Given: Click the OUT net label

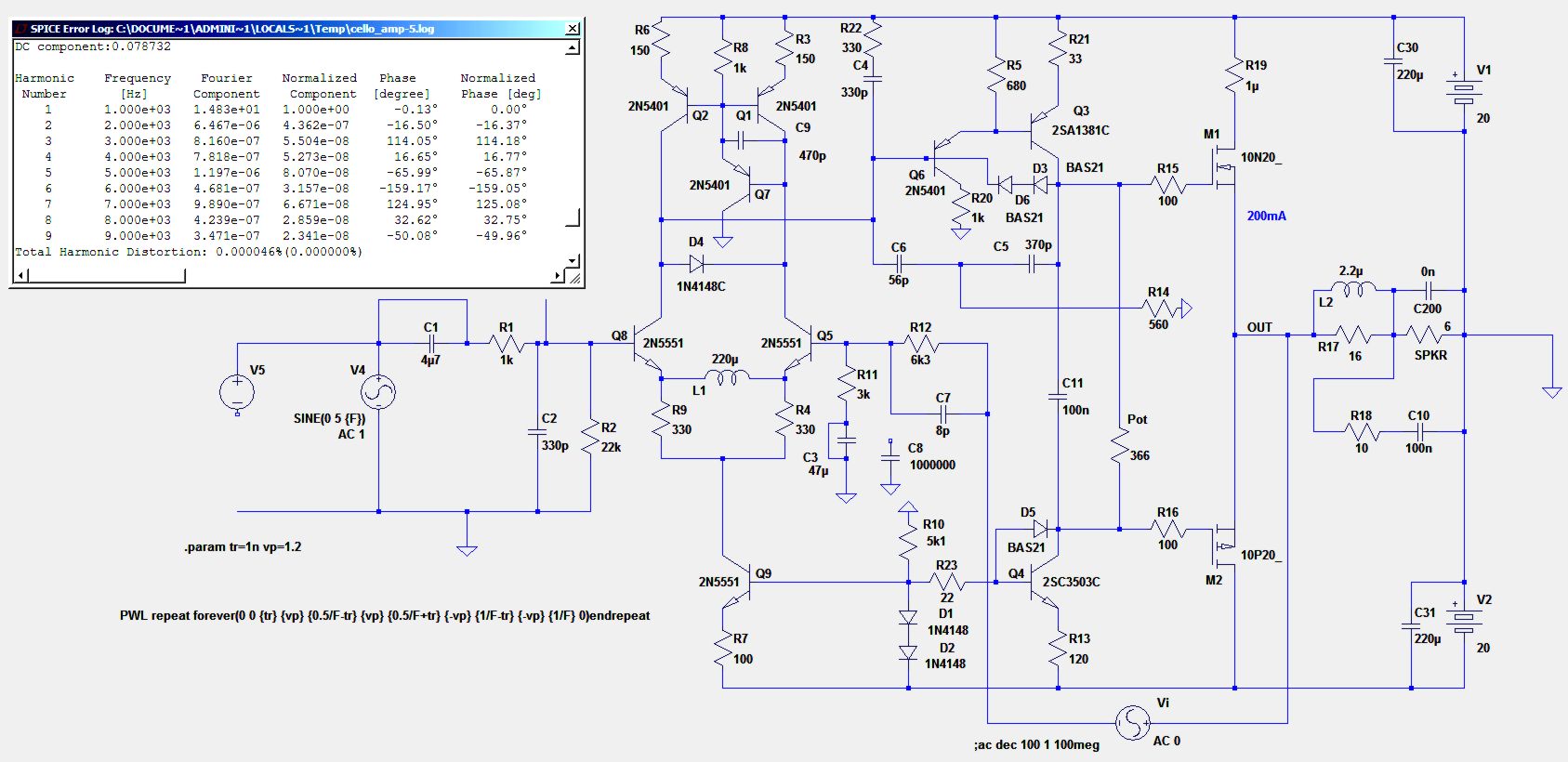Looking at the screenshot, I should click(x=1259, y=327).
